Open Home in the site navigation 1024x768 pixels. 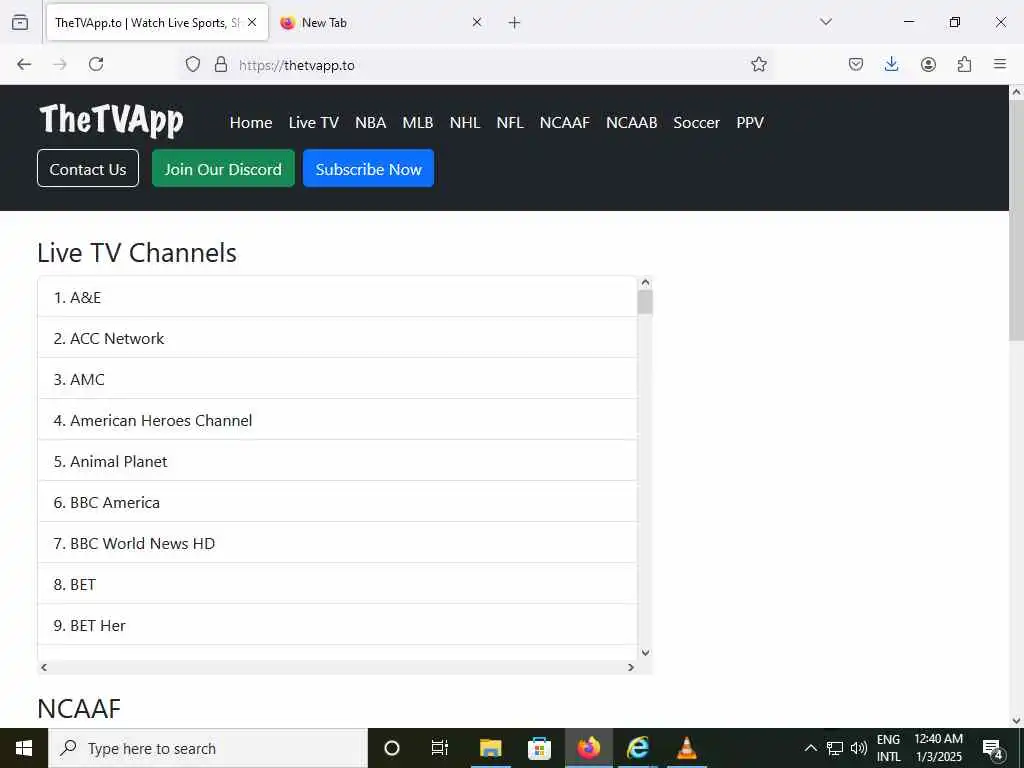pos(251,122)
